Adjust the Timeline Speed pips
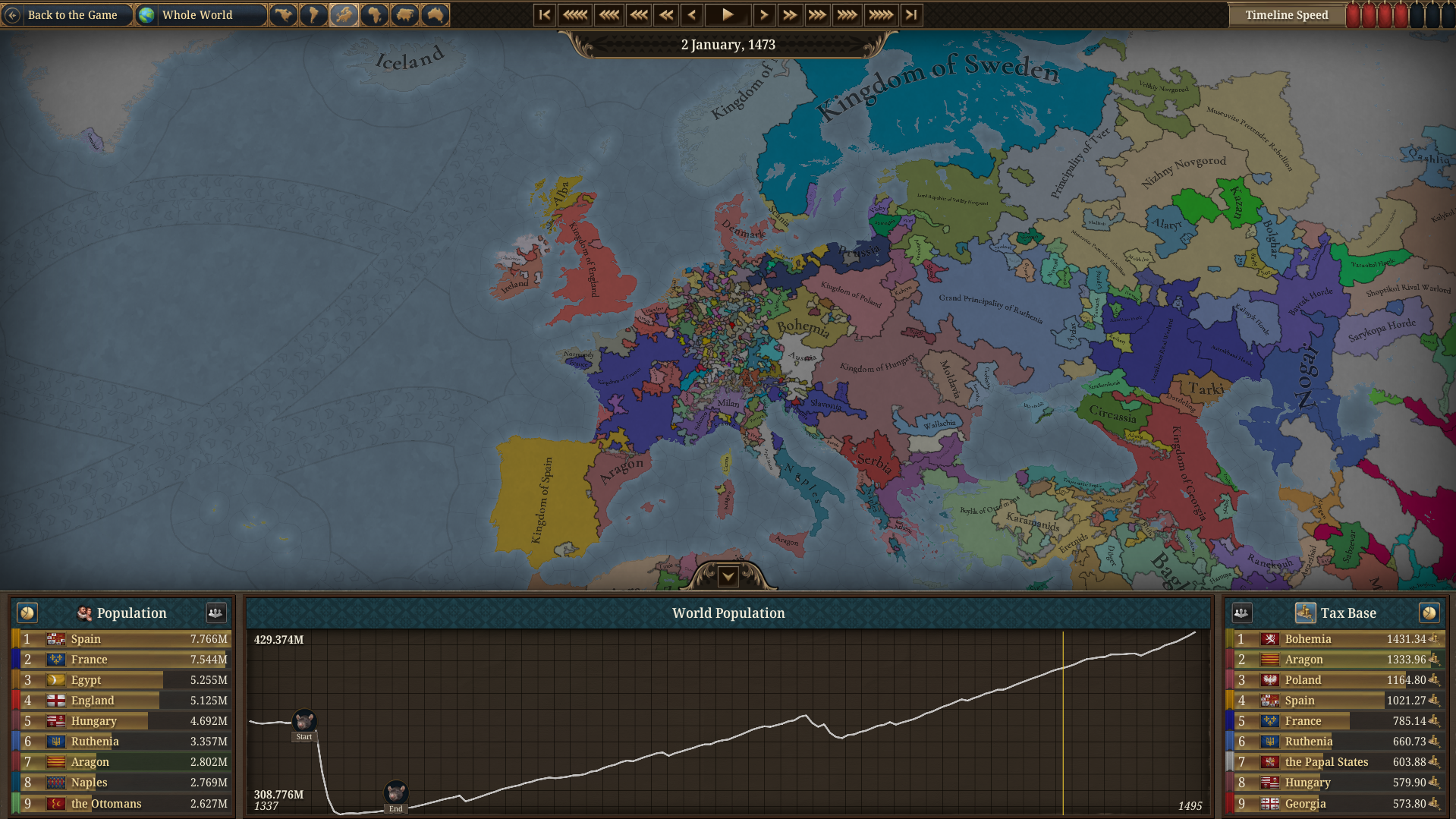Image resolution: width=1456 pixels, height=819 pixels. (x=1400, y=14)
